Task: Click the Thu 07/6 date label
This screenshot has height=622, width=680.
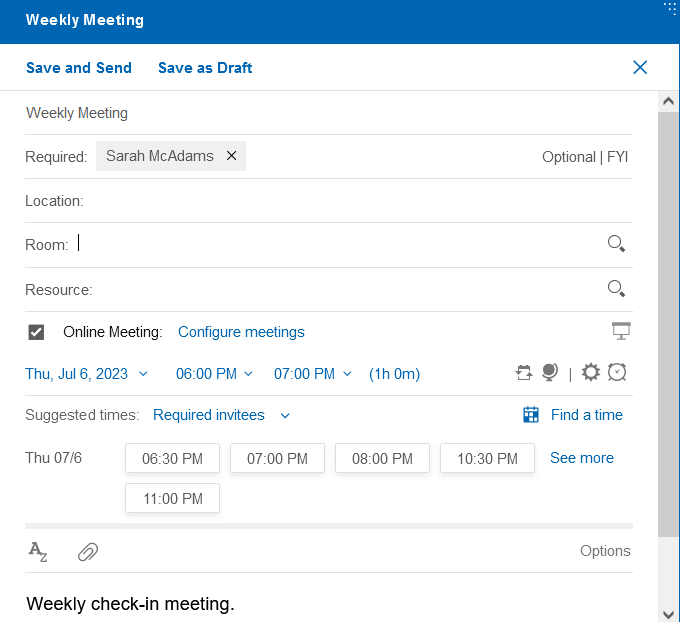Action: [53, 458]
